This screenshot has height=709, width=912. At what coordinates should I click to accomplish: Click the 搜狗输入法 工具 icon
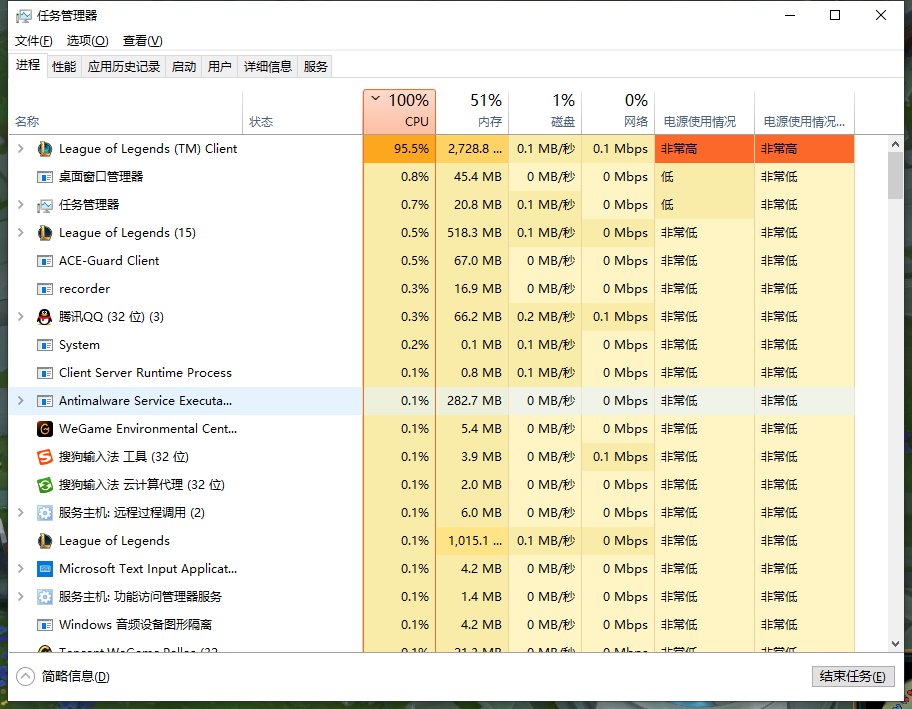pos(44,457)
